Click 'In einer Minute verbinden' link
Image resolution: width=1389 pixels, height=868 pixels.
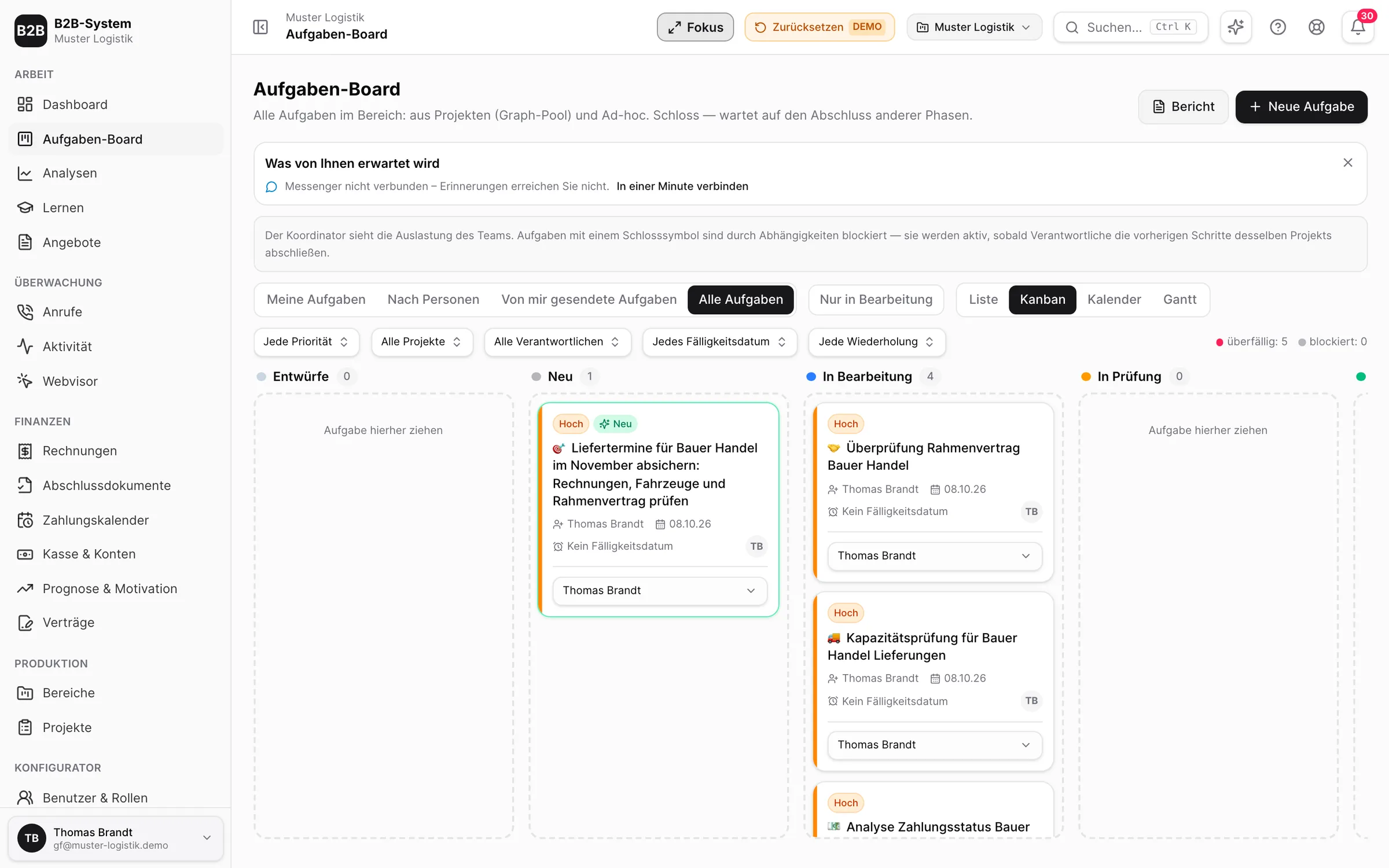pyautogui.click(x=682, y=186)
